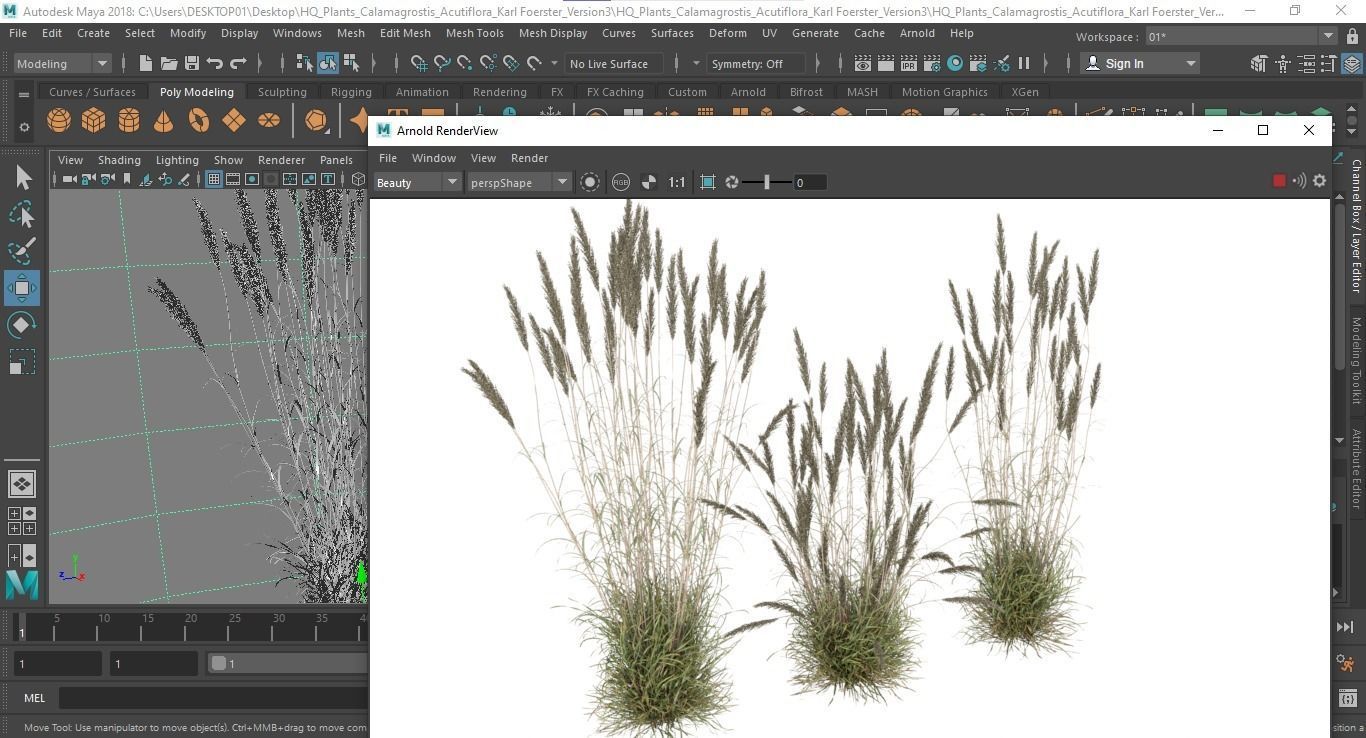
Task: Open the Beauty AOV dropdown in RenderView
Action: (x=416, y=182)
